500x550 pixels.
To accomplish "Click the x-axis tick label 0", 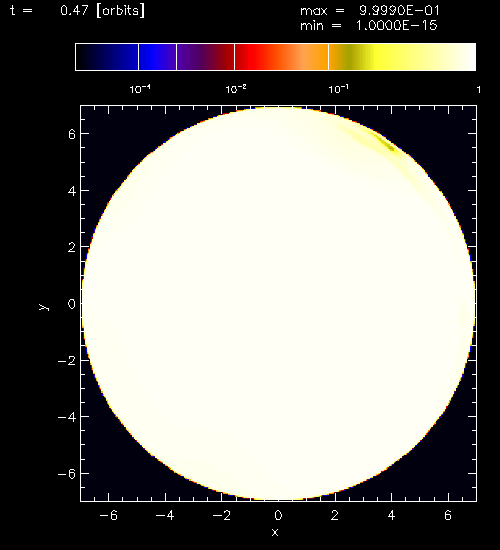I will pos(278,515).
